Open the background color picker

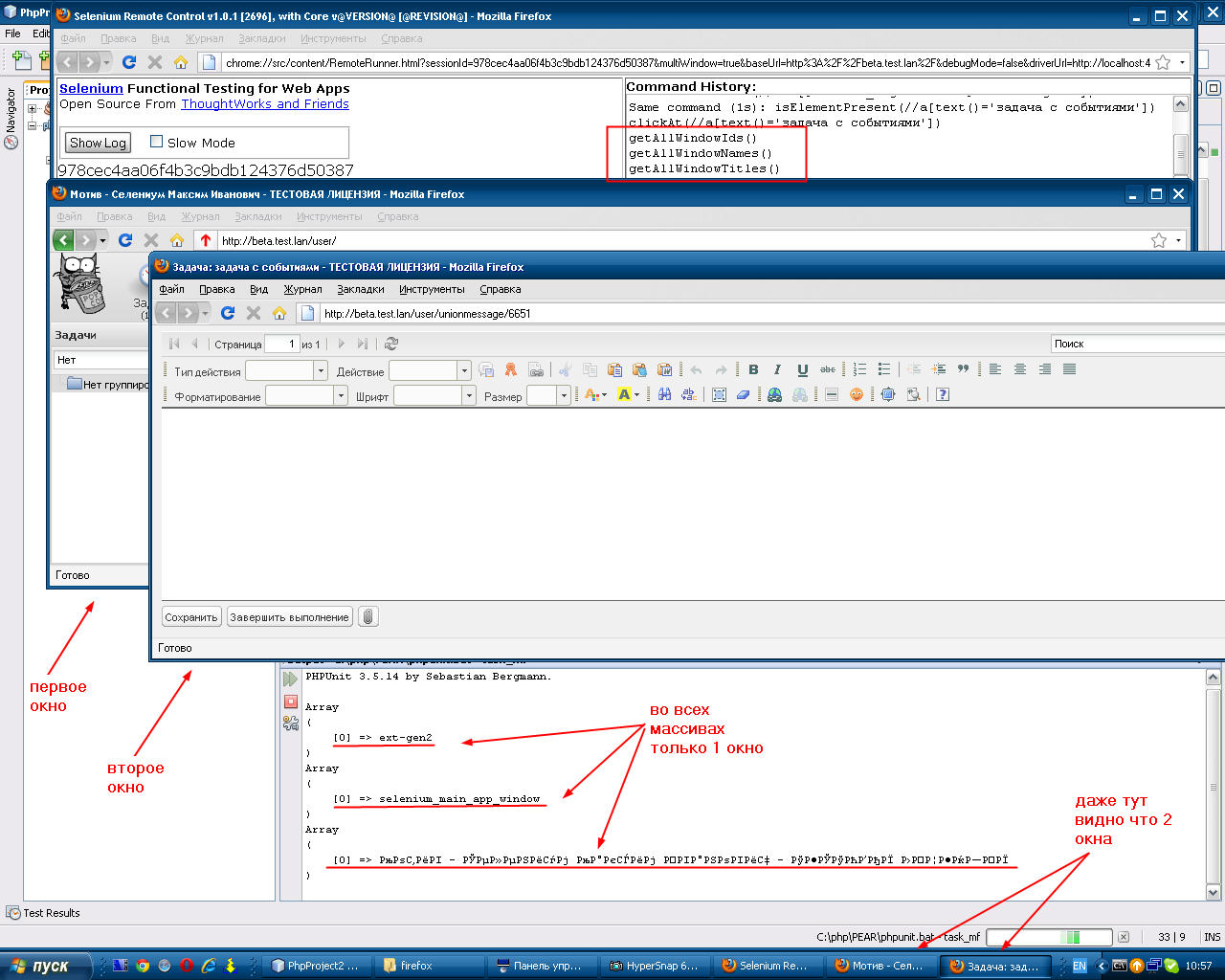628,394
